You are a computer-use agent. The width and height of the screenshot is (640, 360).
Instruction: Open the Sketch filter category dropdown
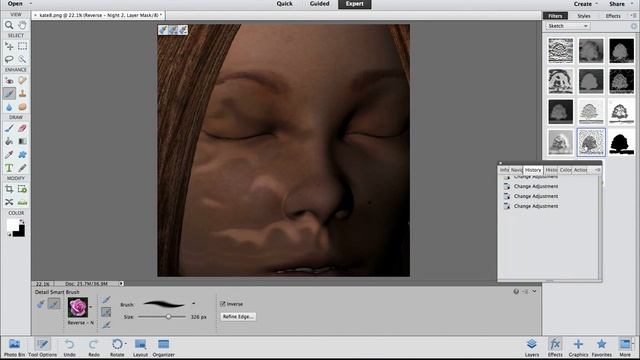567,26
